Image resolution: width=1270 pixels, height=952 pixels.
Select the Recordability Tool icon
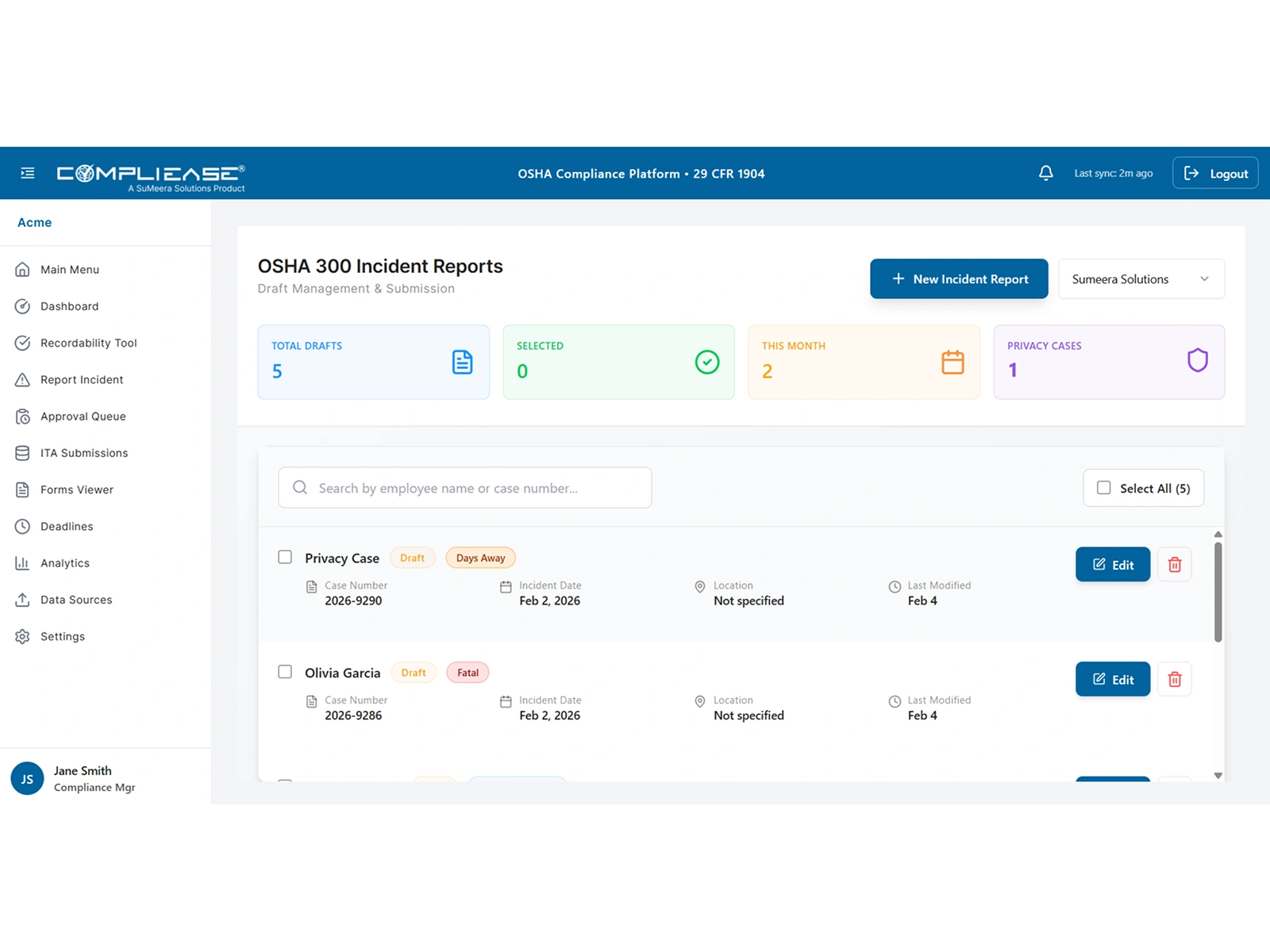click(x=24, y=343)
